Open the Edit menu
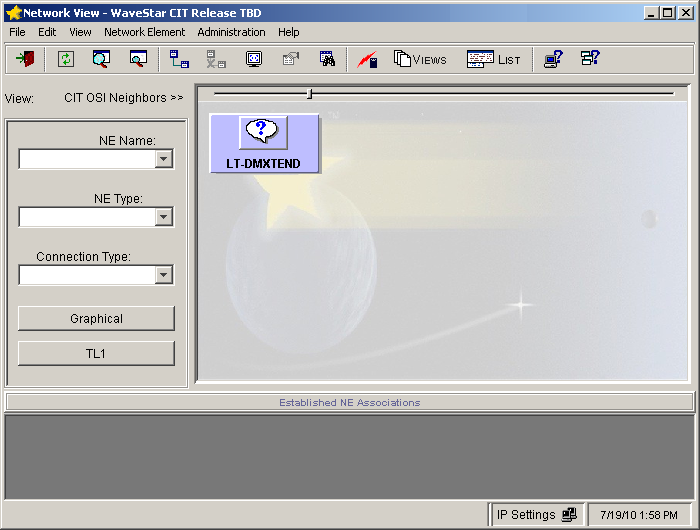 [x=47, y=32]
